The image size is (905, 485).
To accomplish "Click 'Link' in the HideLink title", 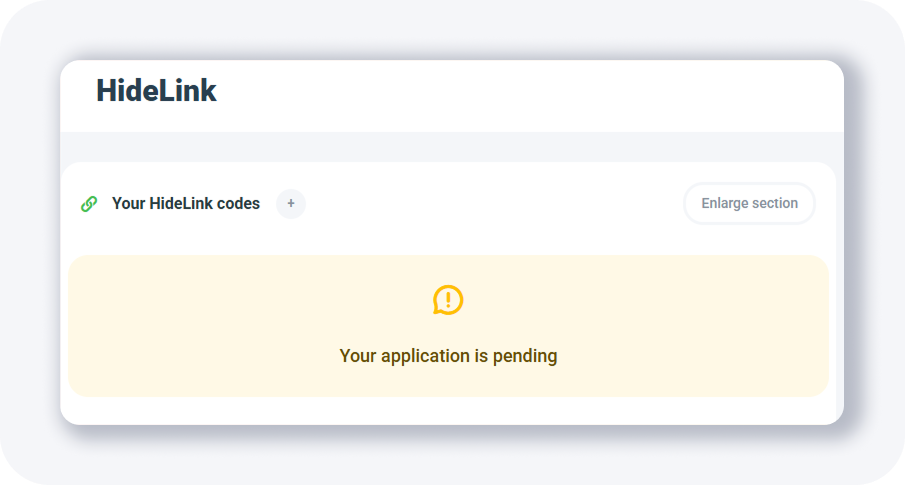I will 188,91.
